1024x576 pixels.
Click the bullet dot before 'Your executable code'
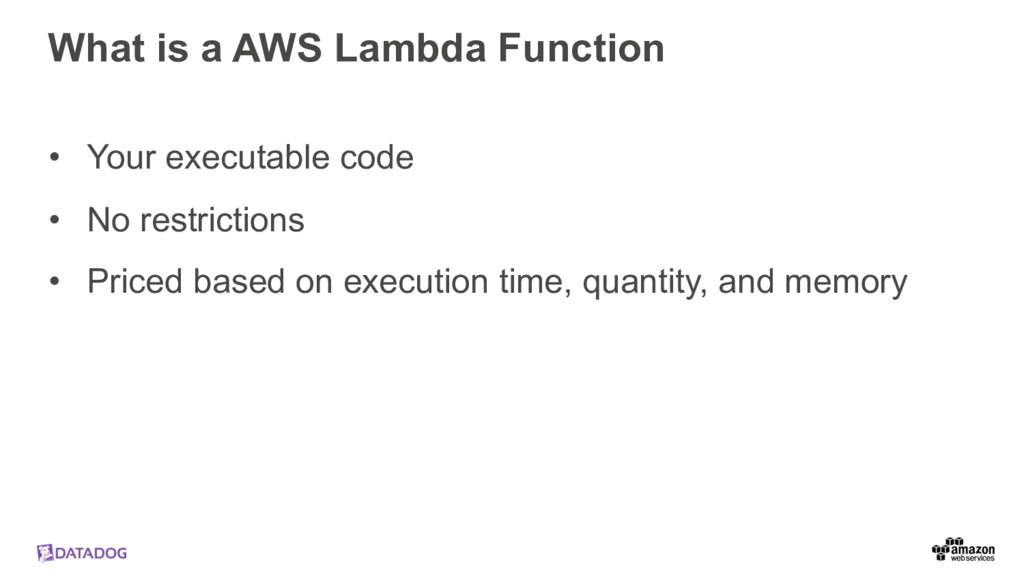click(x=56, y=158)
